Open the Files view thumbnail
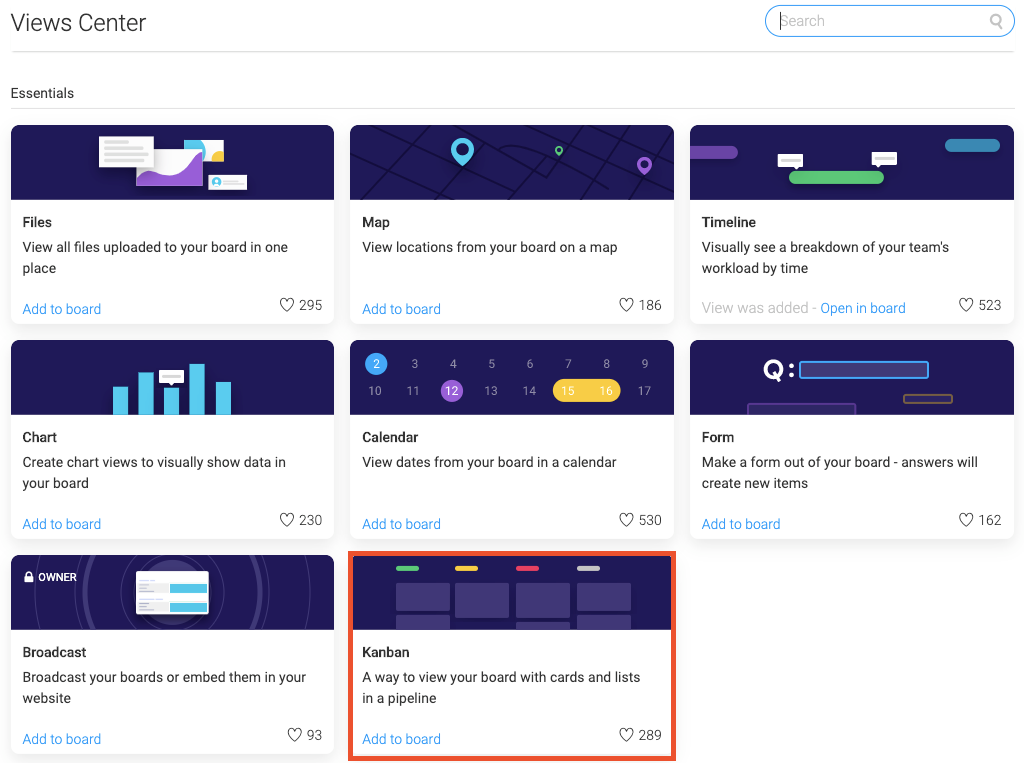The width and height of the screenshot is (1024, 763). click(172, 163)
